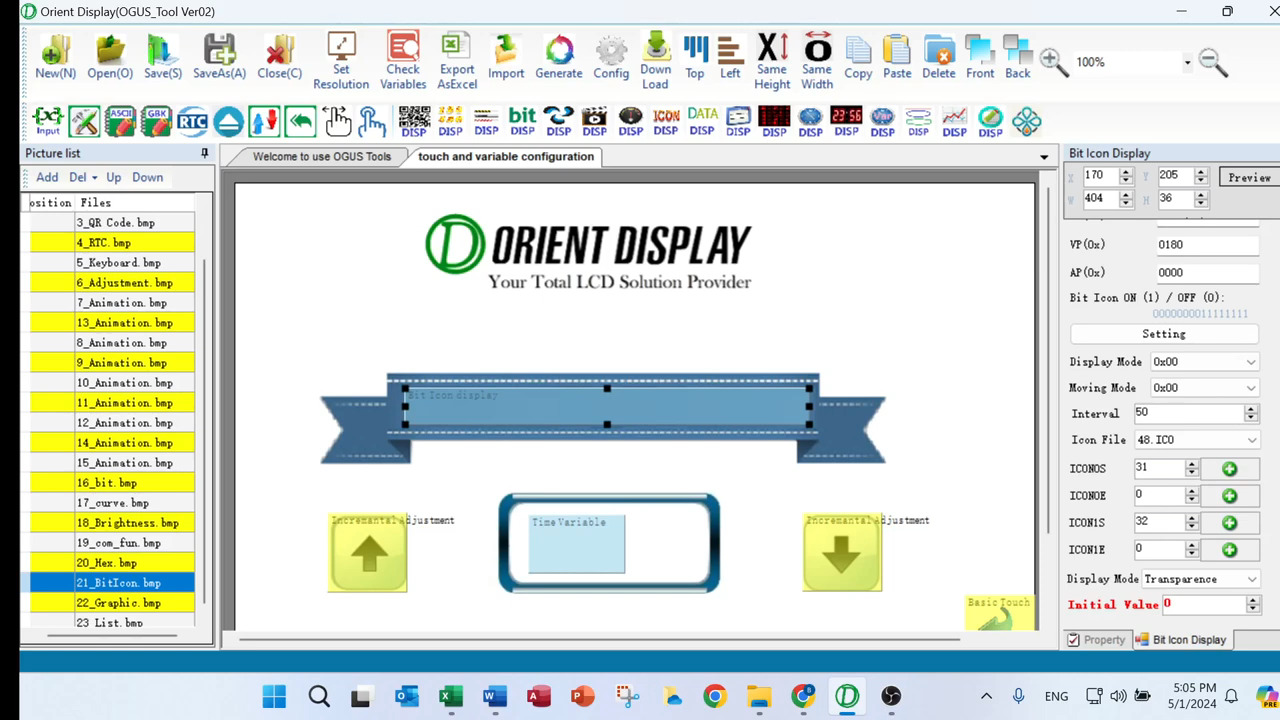Click Export AsExcel icon
The image size is (1280, 720).
point(457,60)
